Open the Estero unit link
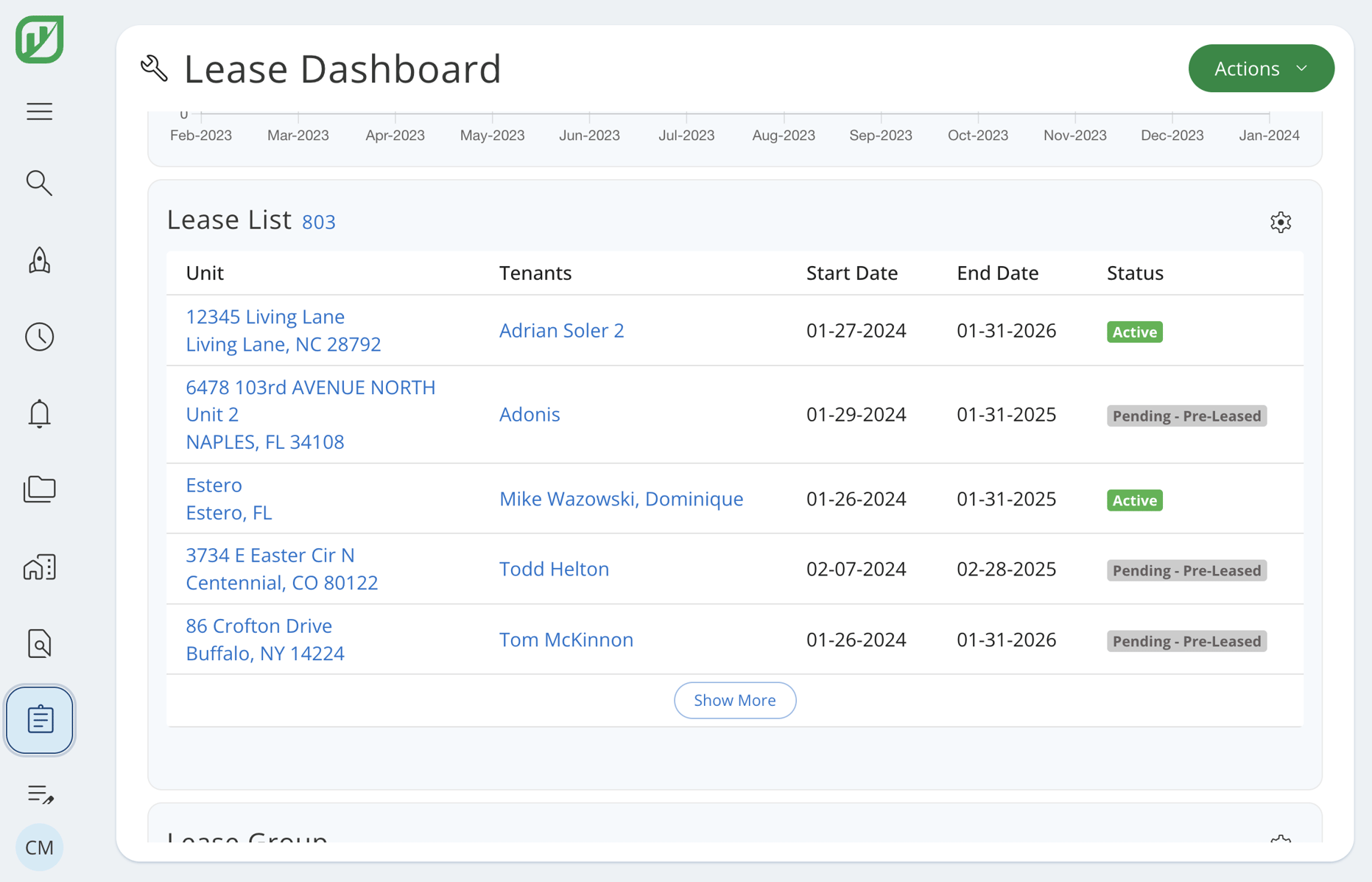This screenshot has width=1372, height=882. coord(214,485)
